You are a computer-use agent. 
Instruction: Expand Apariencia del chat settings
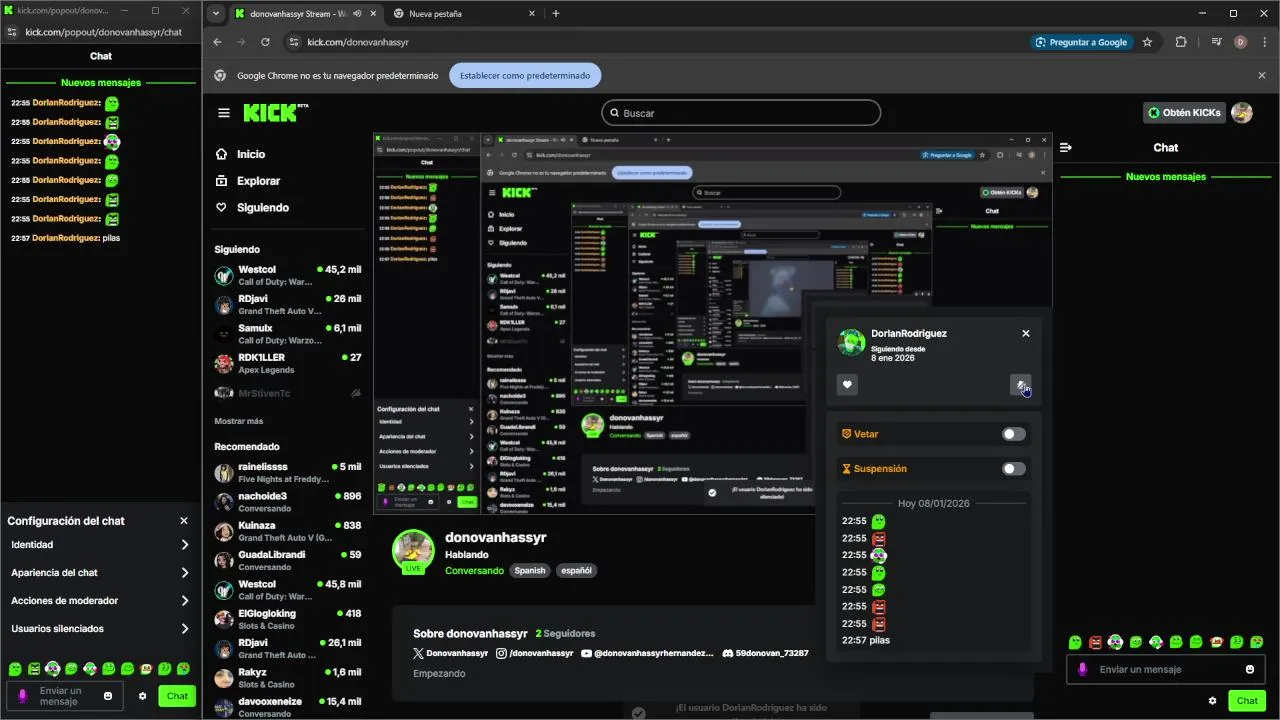tap(100, 573)
